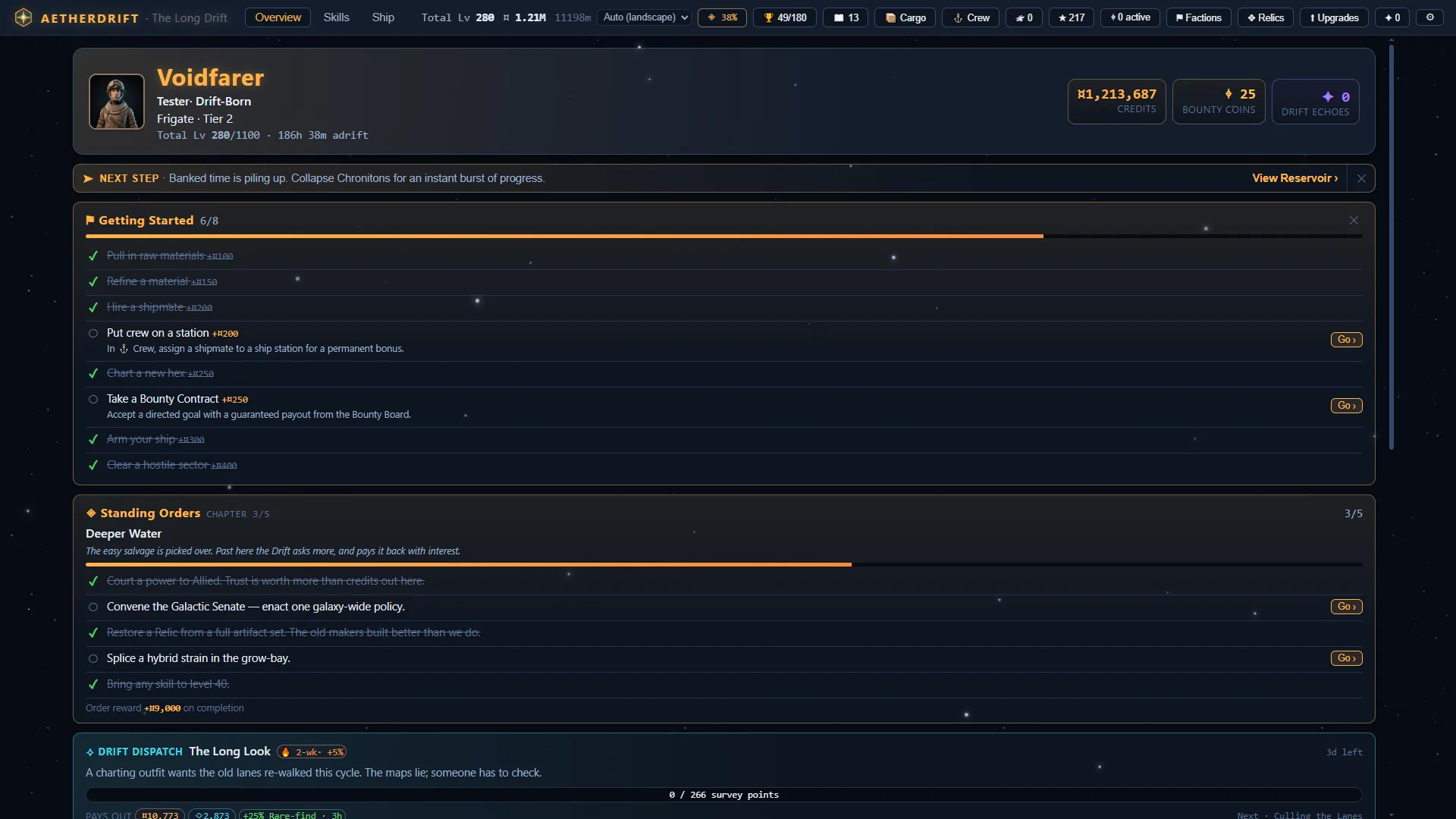Click the Order reward ¤9,000 text
The width and height of the screenshot is (1456, 819).
(165, 708)
